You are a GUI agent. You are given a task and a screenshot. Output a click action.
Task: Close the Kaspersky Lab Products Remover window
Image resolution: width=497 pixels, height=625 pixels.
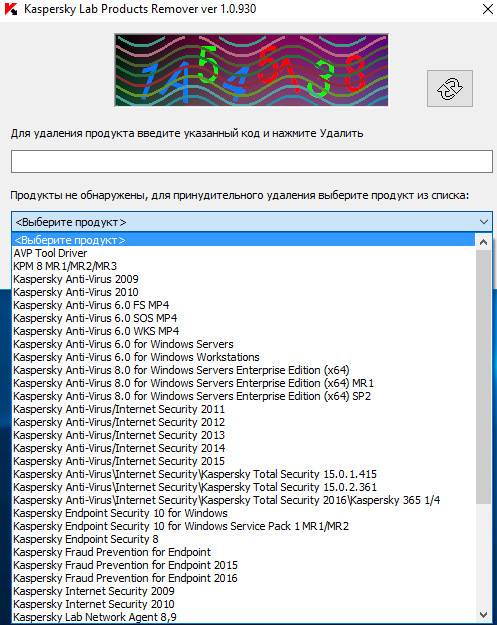coord(487,9)
